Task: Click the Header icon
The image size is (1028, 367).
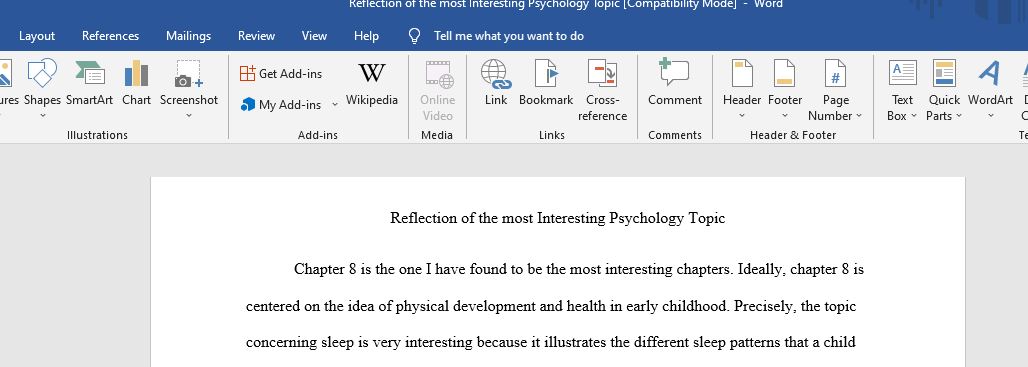Action: [742, 73]
